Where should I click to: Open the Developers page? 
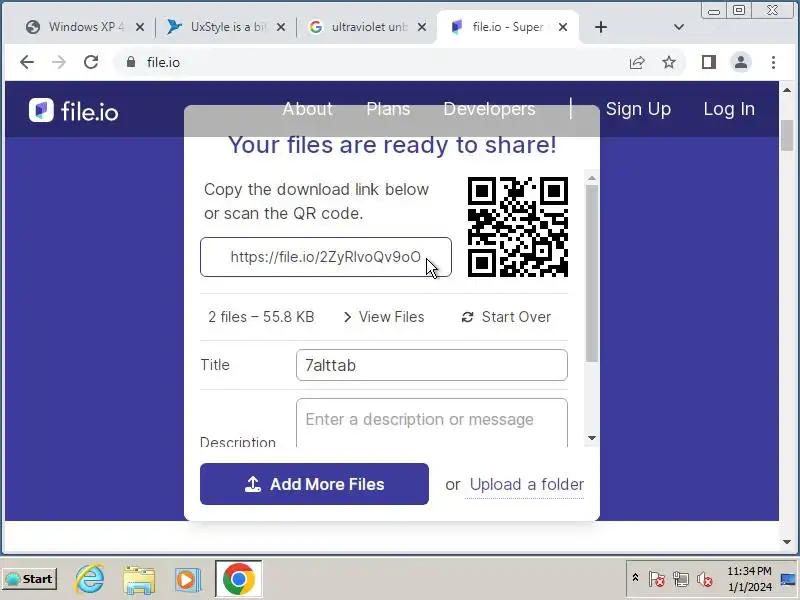489,109
